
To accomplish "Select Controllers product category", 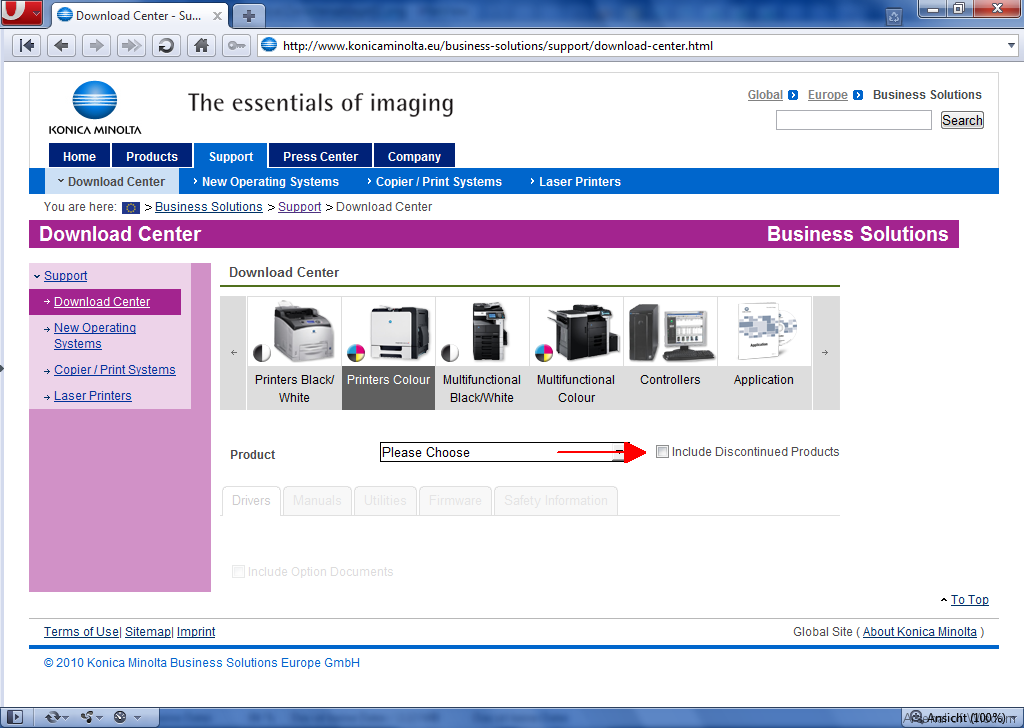I will tap(670, 353).
